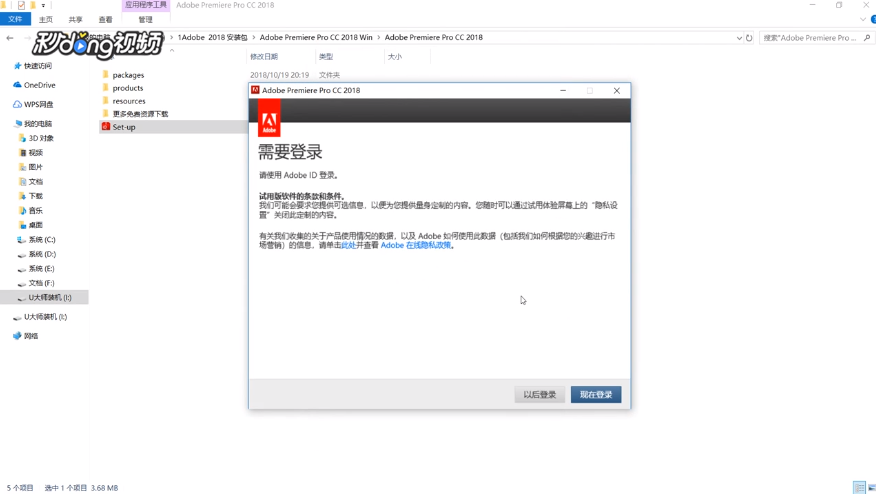The height and width of the screenshot is (494, 876).
Task: Click the 现在登录 sign-in-now button
Action: (x=596, y=395)
